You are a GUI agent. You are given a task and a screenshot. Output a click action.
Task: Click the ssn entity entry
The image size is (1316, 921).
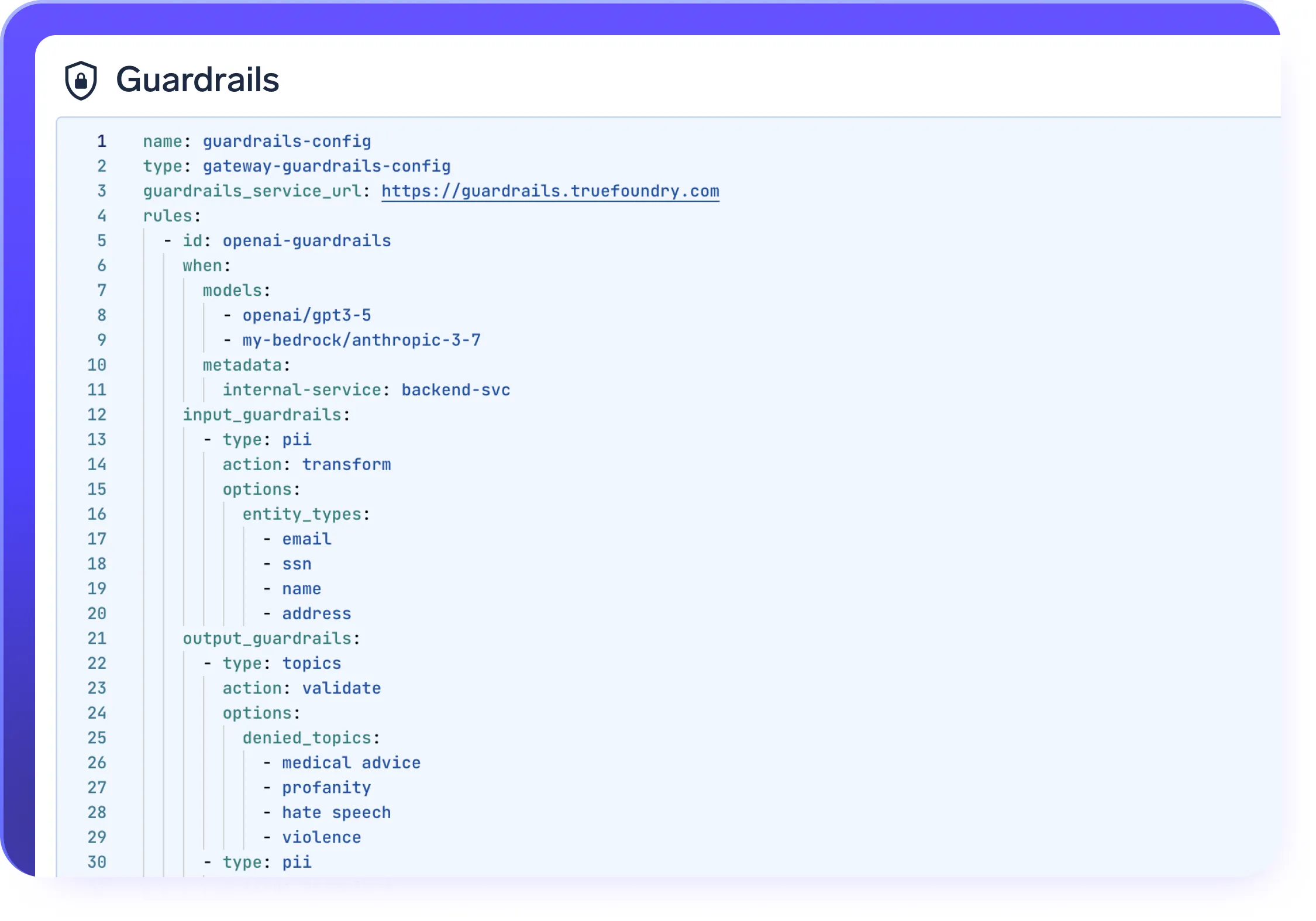pyautogui.click(x=297, y=564)
